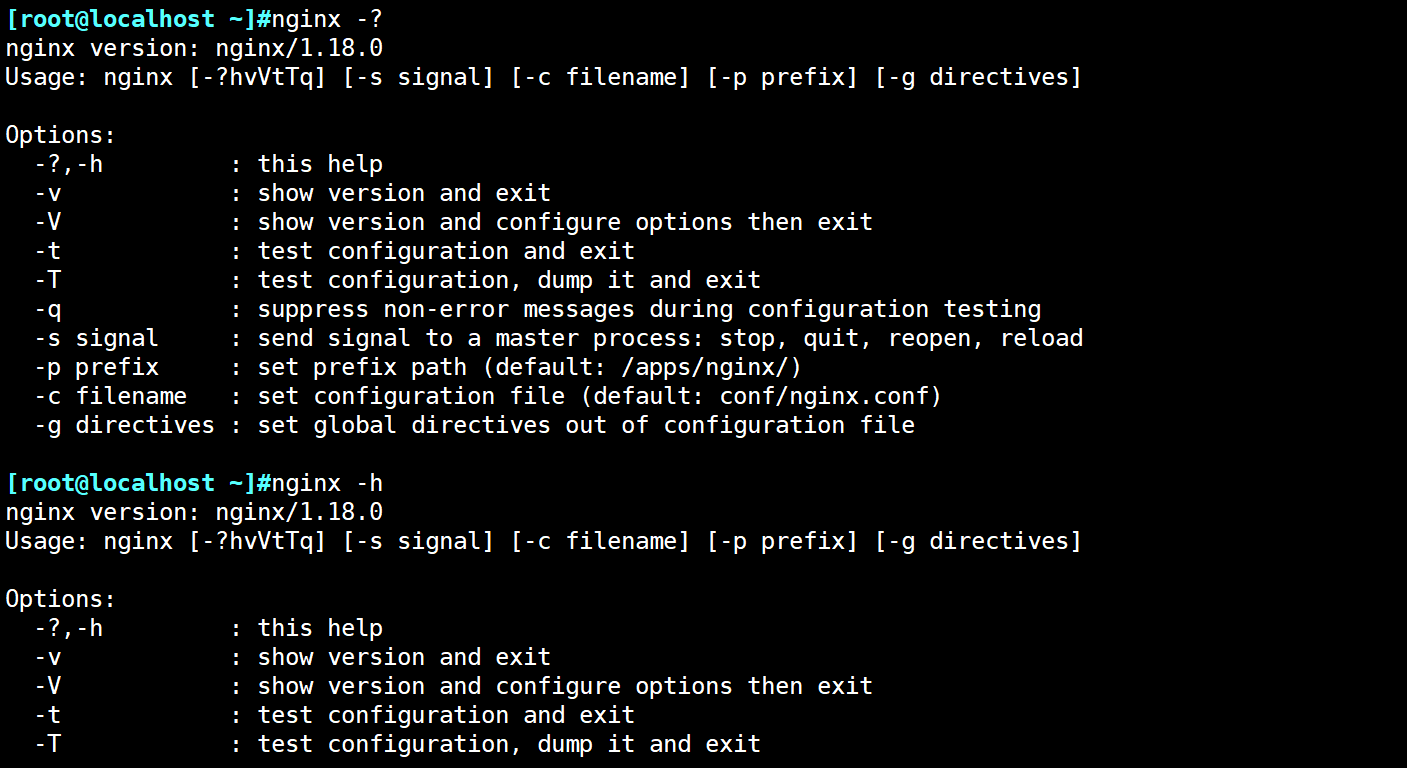
Task: Click the "-p prefix" option label
Action: [x=96, y=367]
